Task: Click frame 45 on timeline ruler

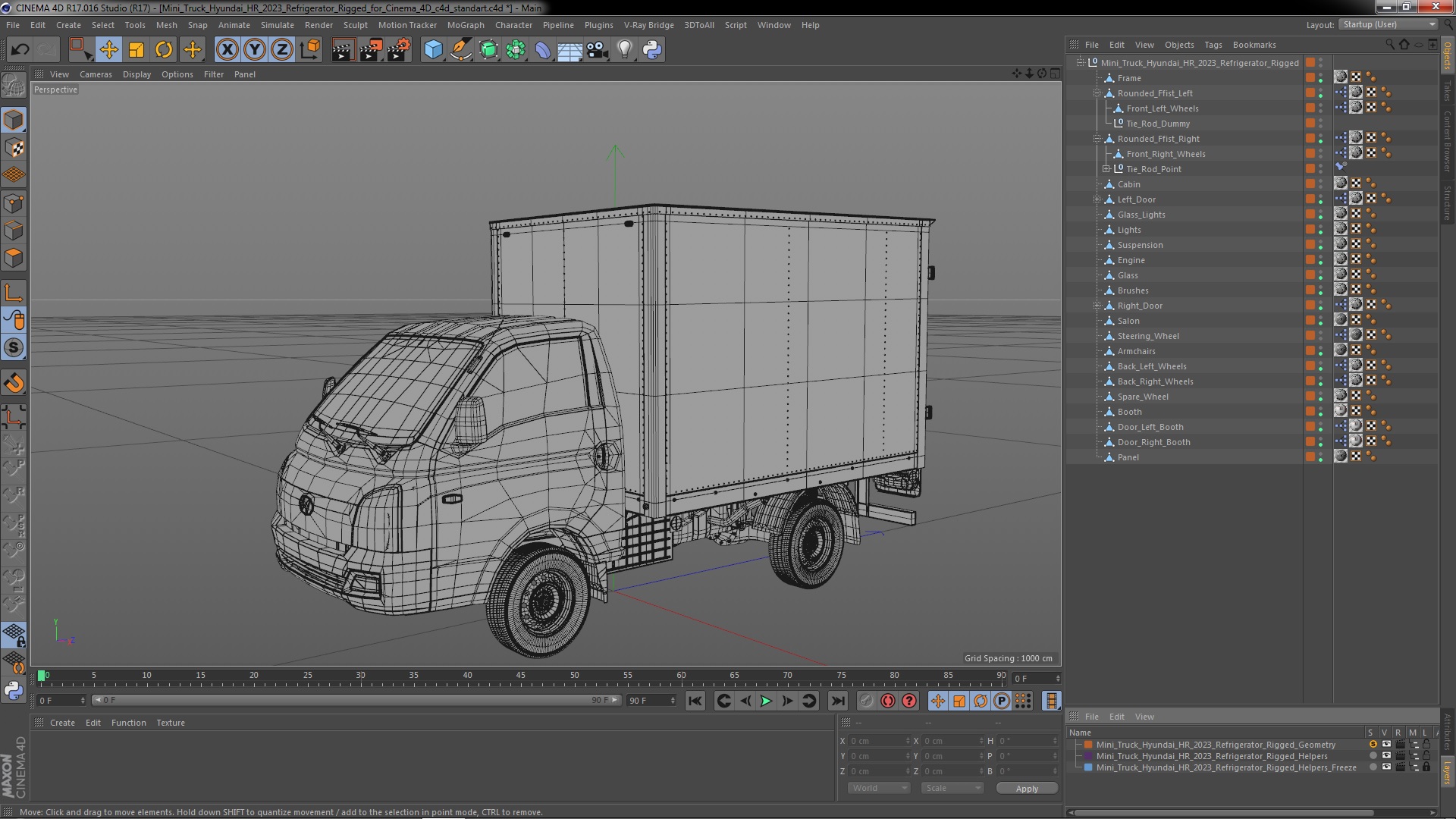Action: click(x=521, y=676)
